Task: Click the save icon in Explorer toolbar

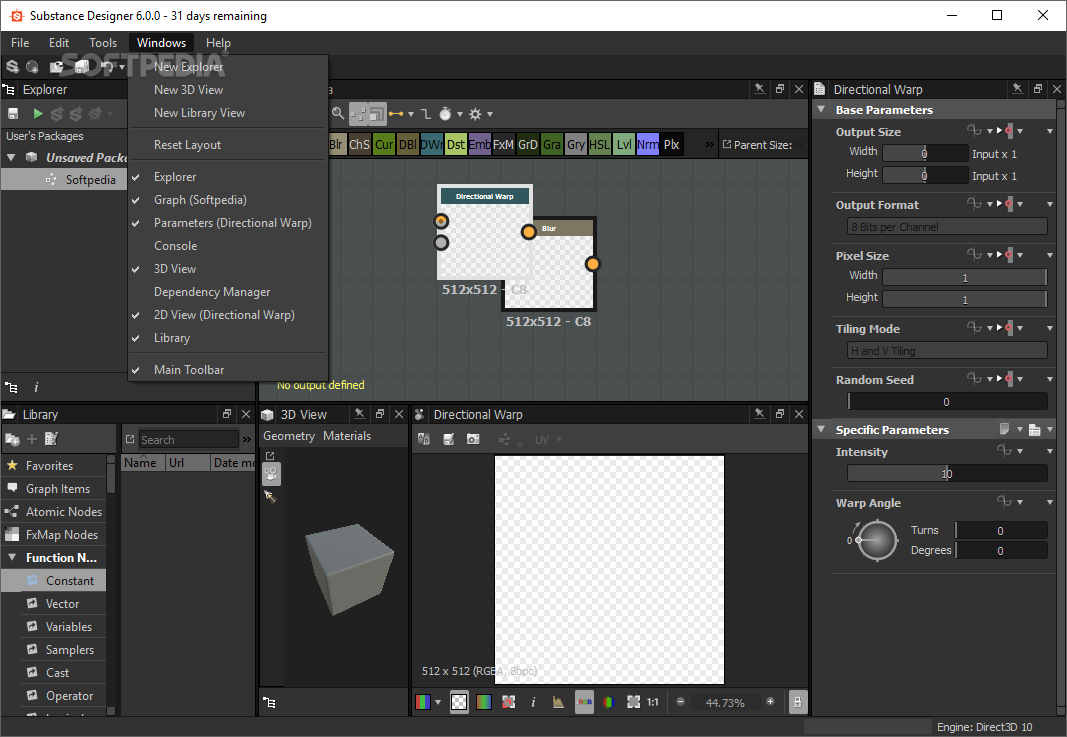Action: 13,114
